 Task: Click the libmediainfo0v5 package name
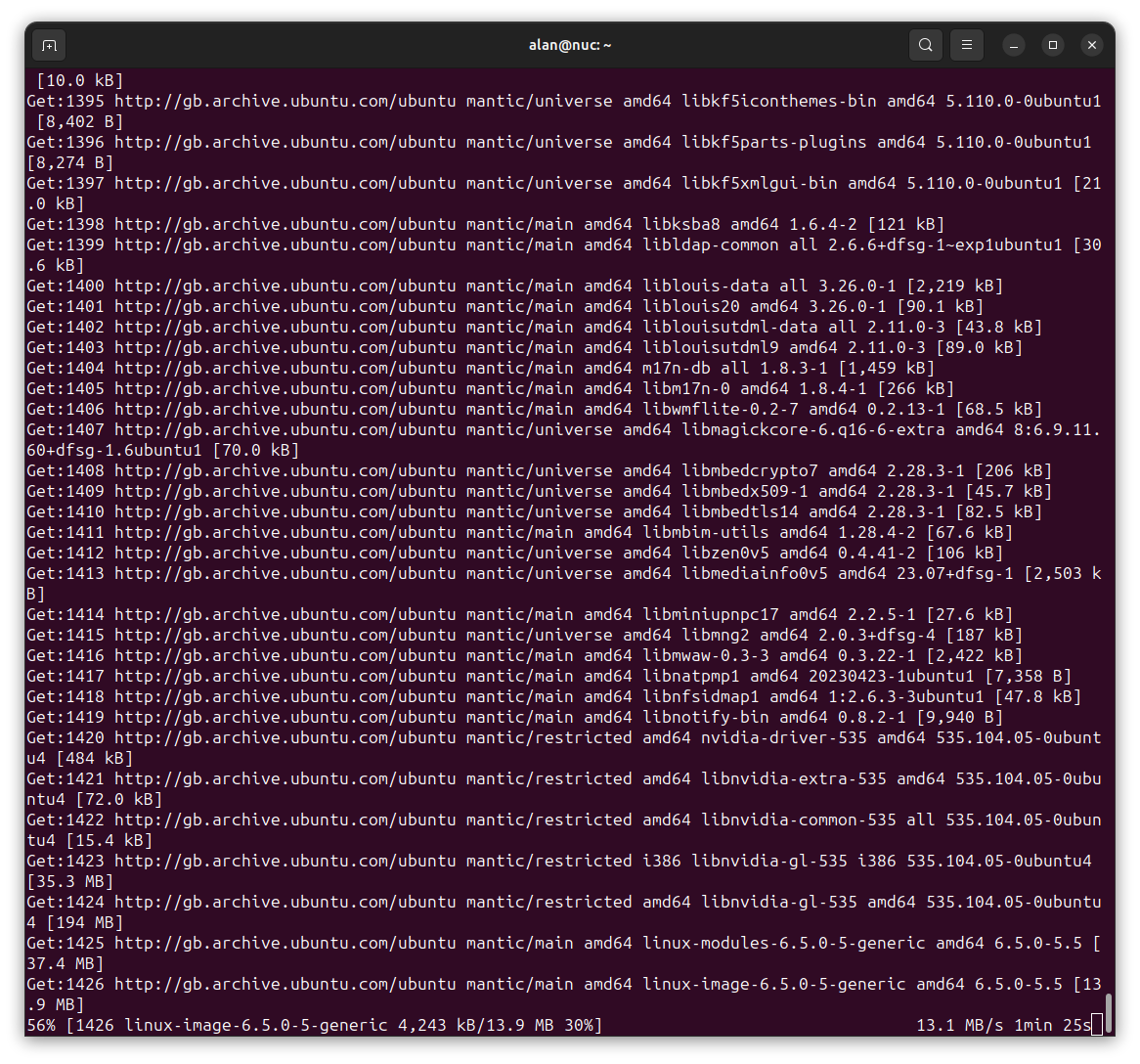point(754,573)
